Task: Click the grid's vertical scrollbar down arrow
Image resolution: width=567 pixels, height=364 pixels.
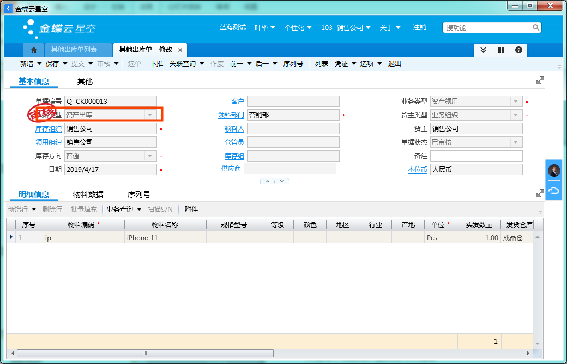Action: click(x=537, y=343)
